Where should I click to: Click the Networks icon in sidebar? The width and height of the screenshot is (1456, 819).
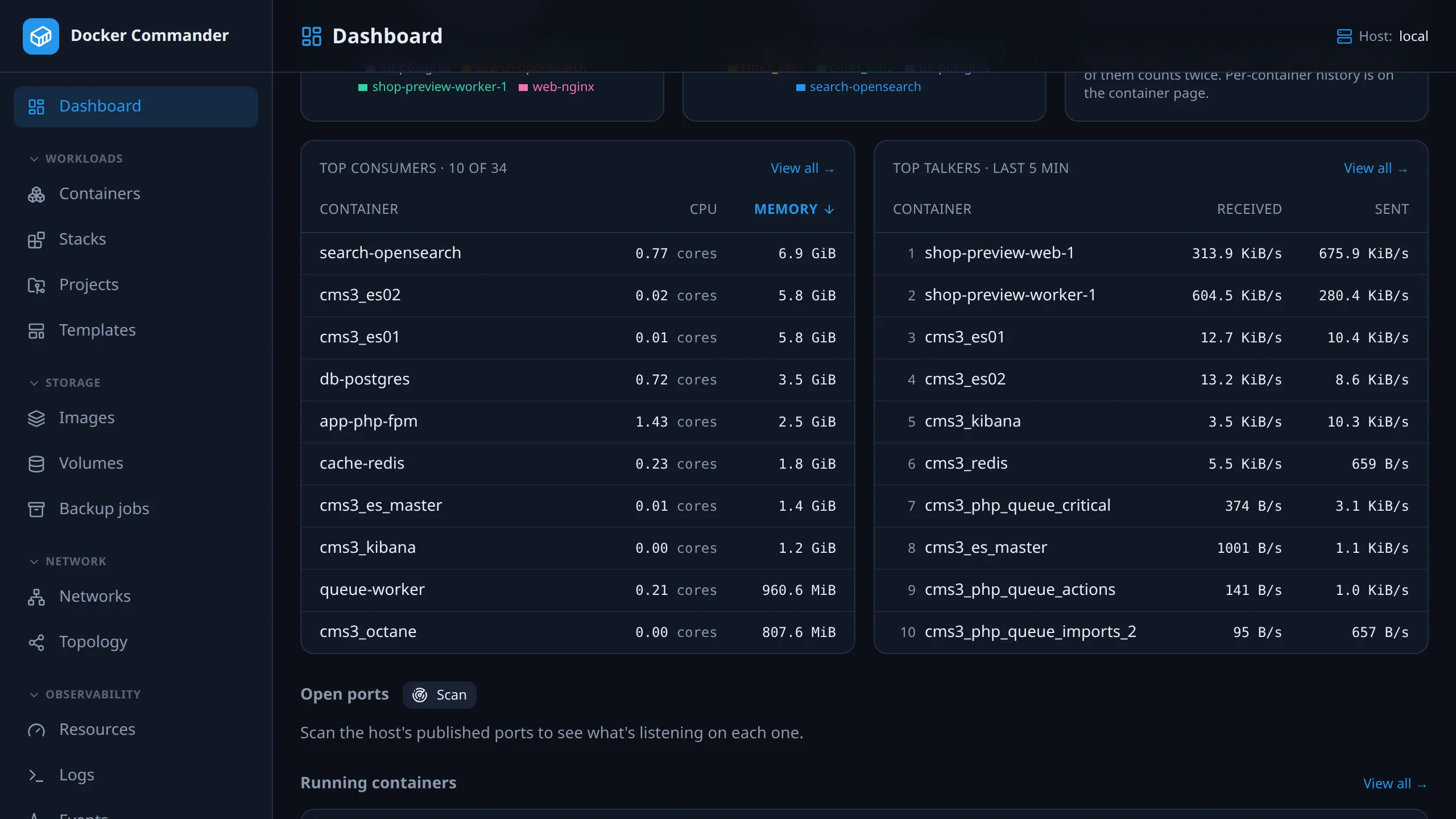tap(36, 597)
